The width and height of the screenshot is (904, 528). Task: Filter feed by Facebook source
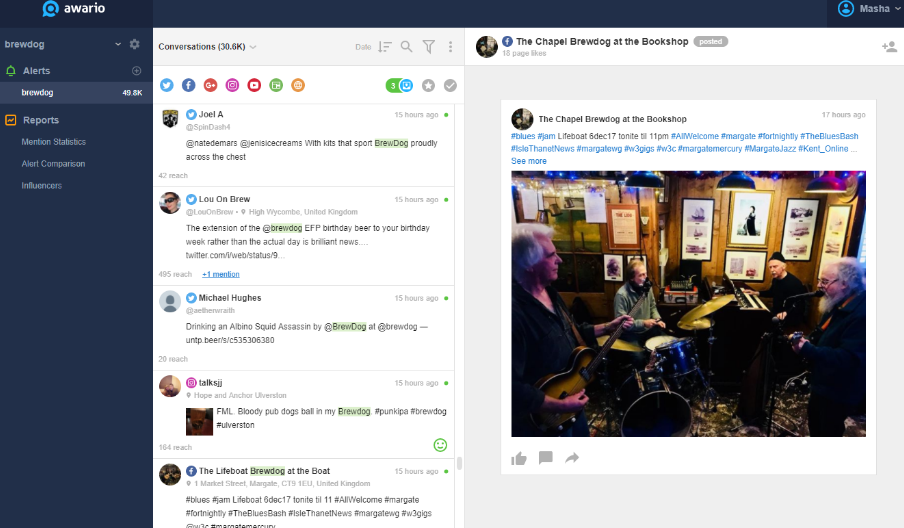pos(189,85)
